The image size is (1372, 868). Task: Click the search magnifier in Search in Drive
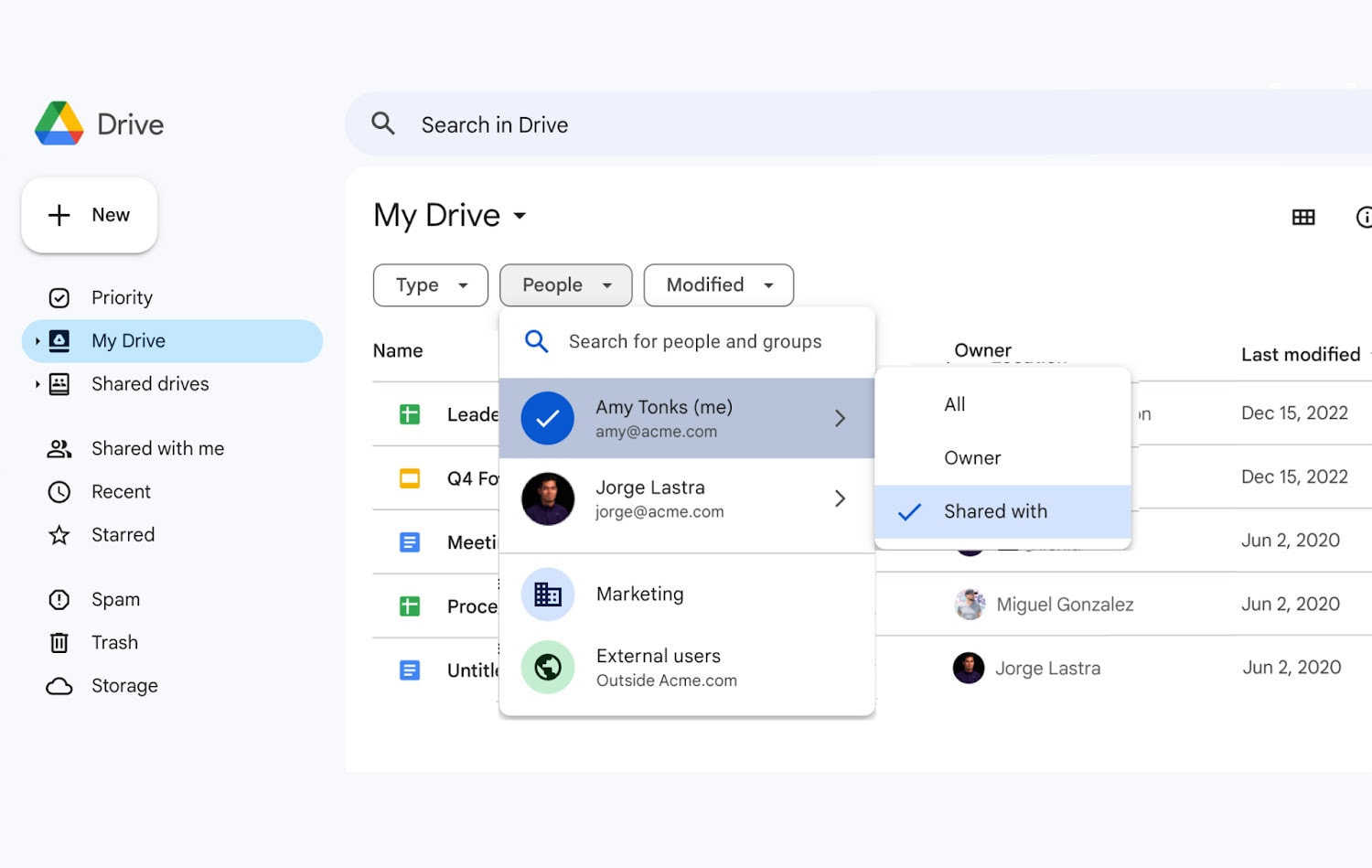pos(382,123)
